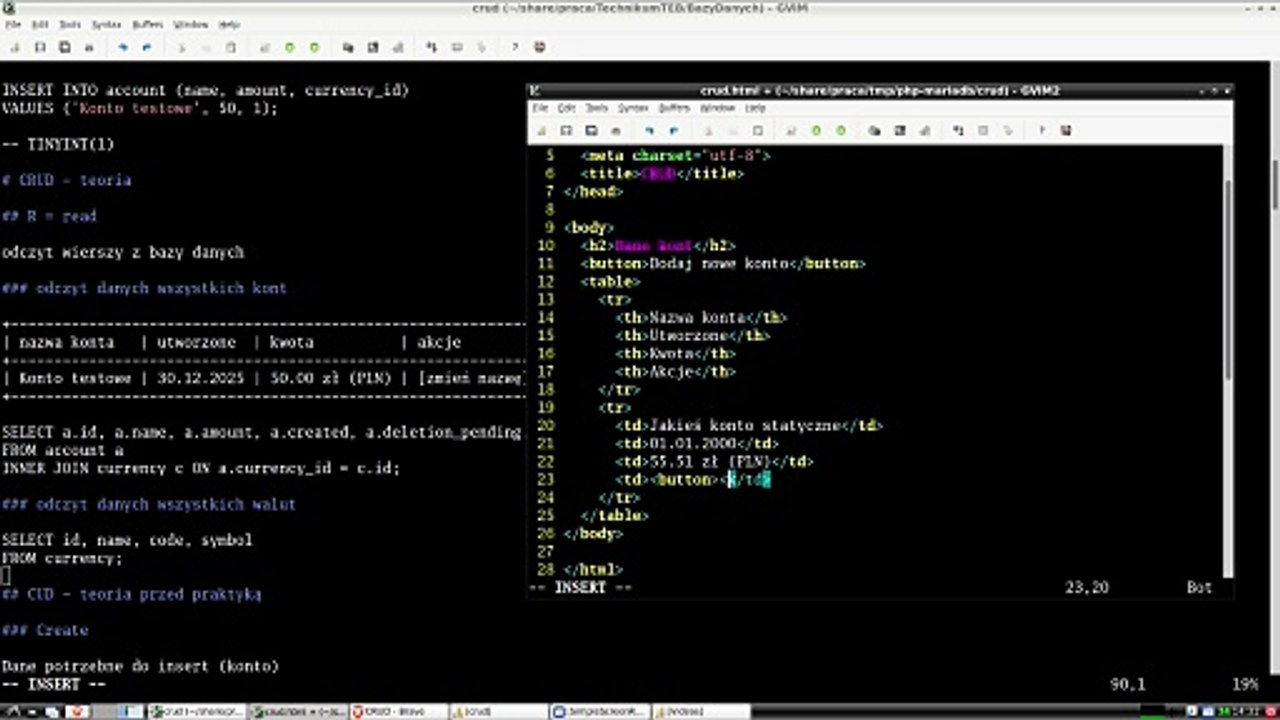Open Edit menu in background crud GVIM window

pos(40,24)
